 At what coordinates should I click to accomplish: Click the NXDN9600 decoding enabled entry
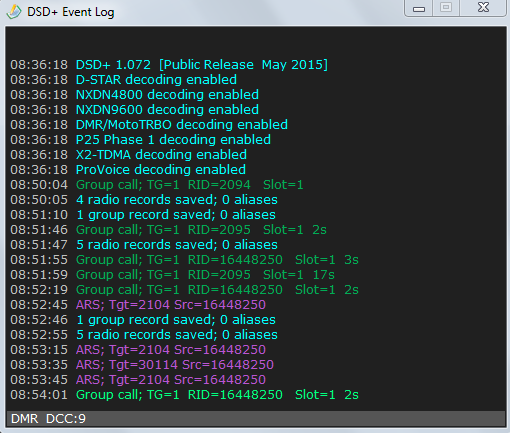click(x=134, y=110)
